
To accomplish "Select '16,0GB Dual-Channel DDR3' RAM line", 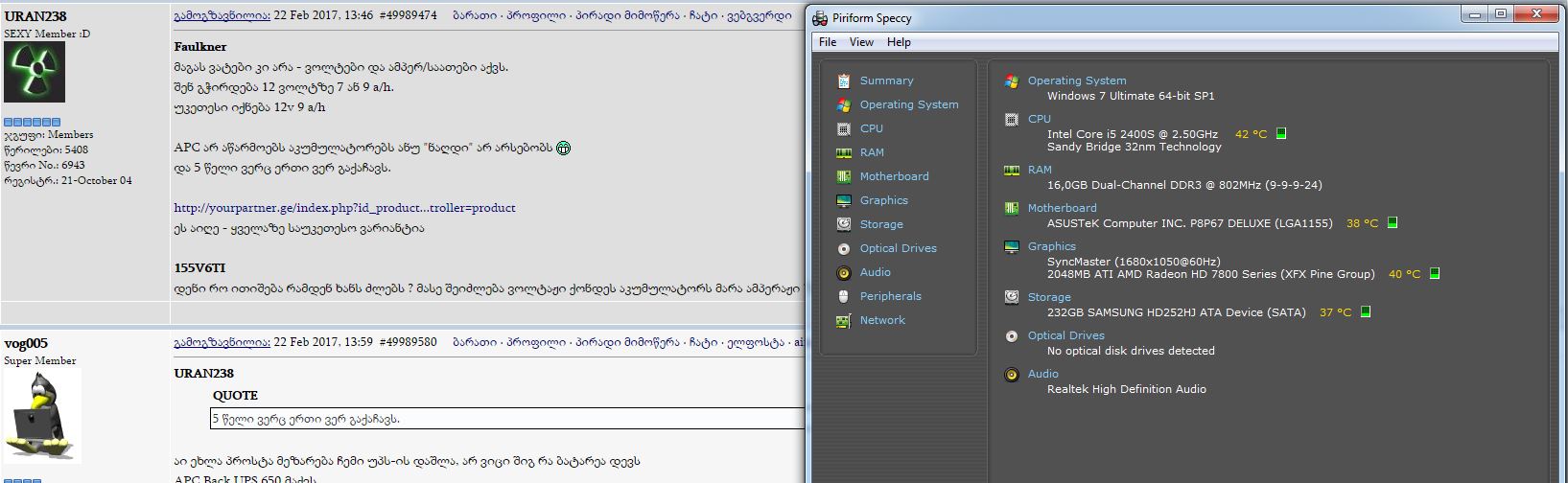I will [x=1184, y=185].
